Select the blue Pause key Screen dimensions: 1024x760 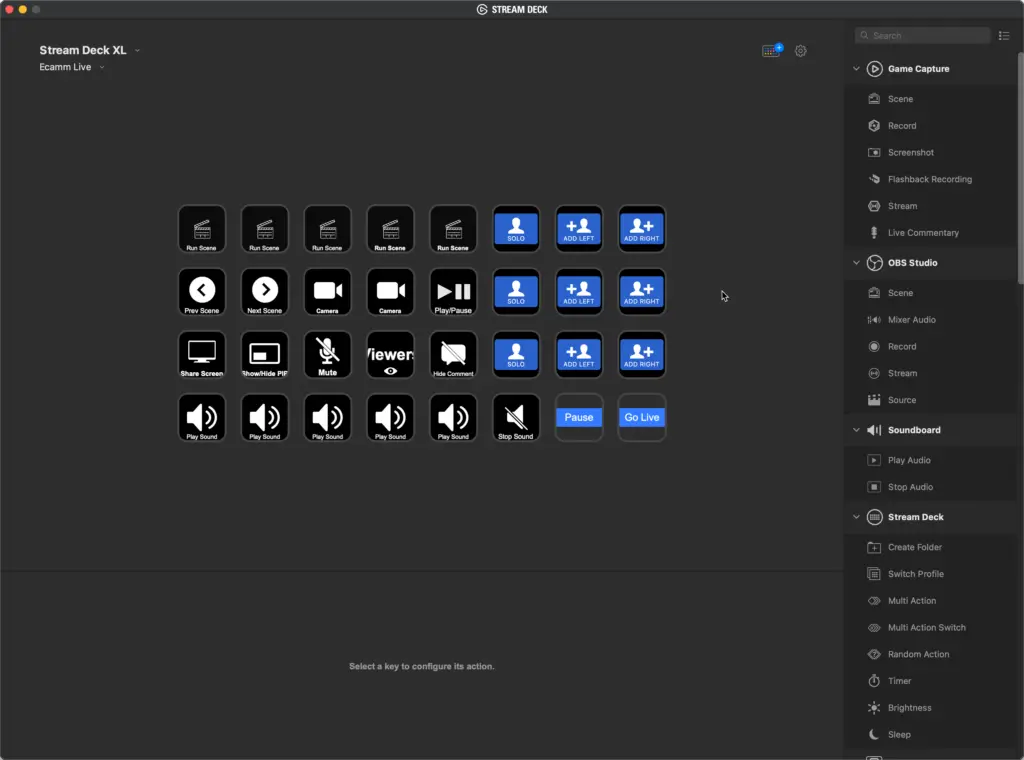[579, 417]
